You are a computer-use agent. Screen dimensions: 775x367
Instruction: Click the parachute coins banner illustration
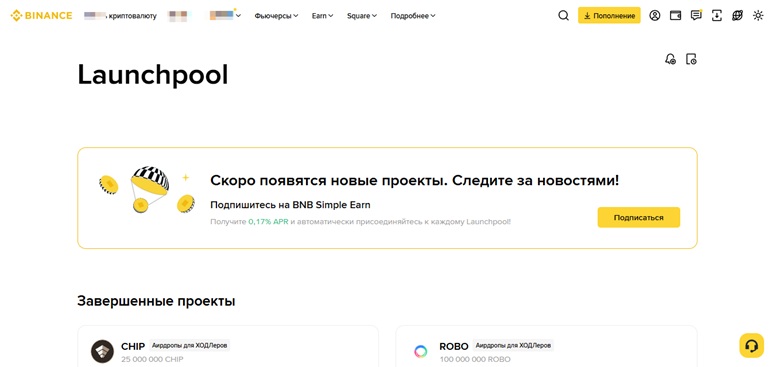pos(147,190)
